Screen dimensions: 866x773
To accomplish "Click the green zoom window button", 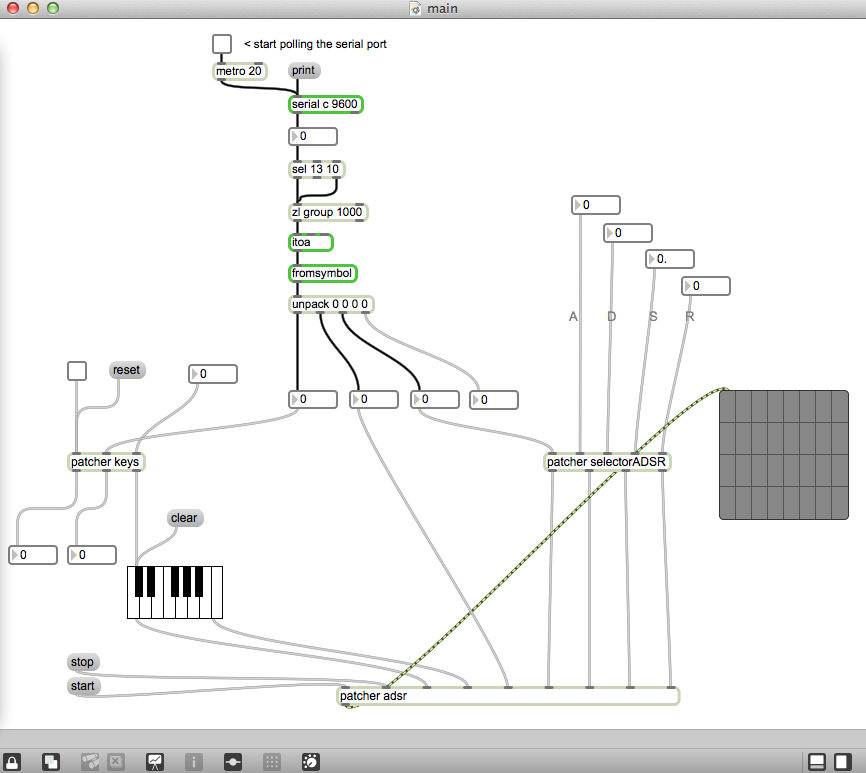I will [52, 8].
